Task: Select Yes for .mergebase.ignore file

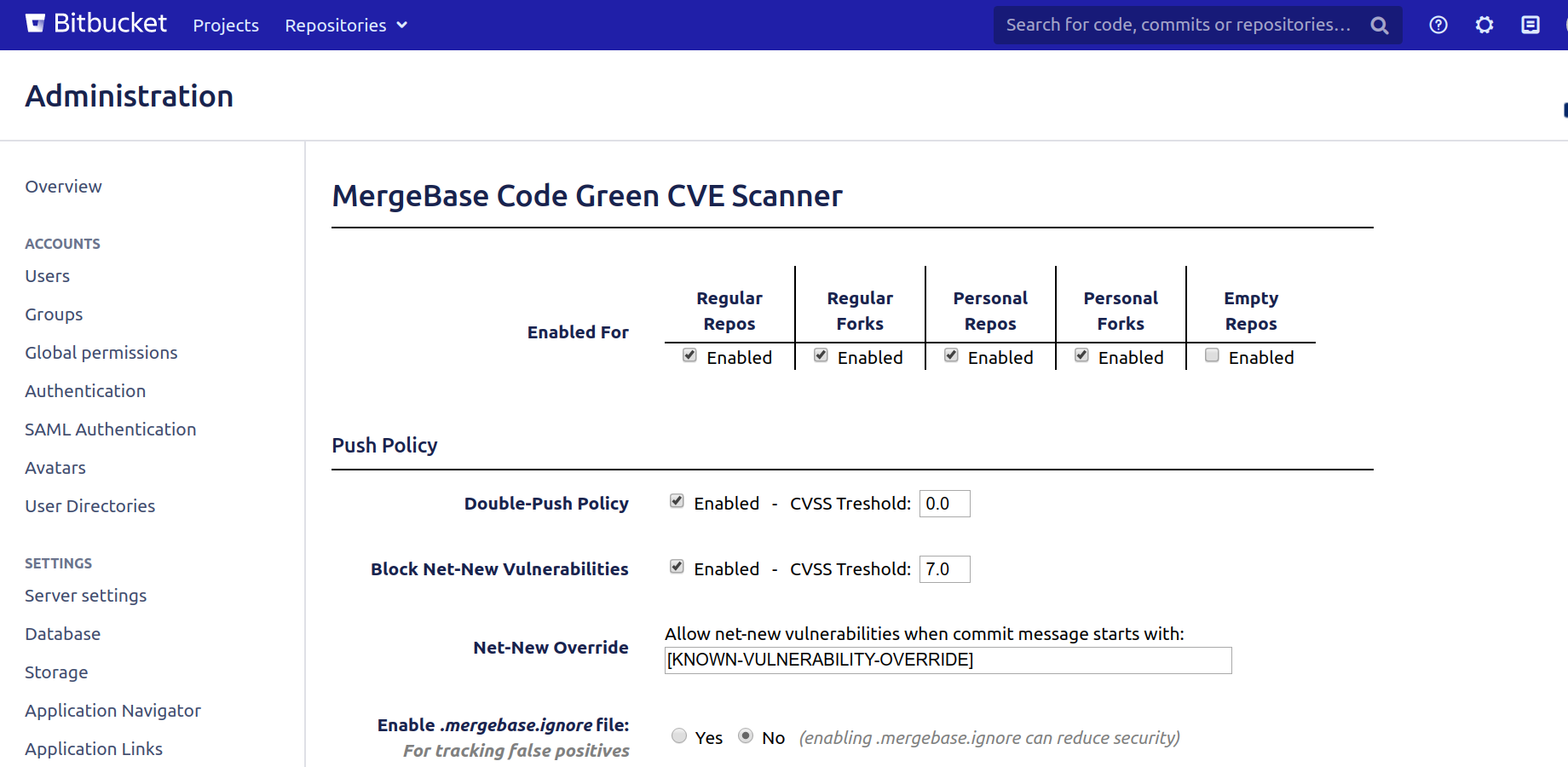Action: tap(679, 735)
